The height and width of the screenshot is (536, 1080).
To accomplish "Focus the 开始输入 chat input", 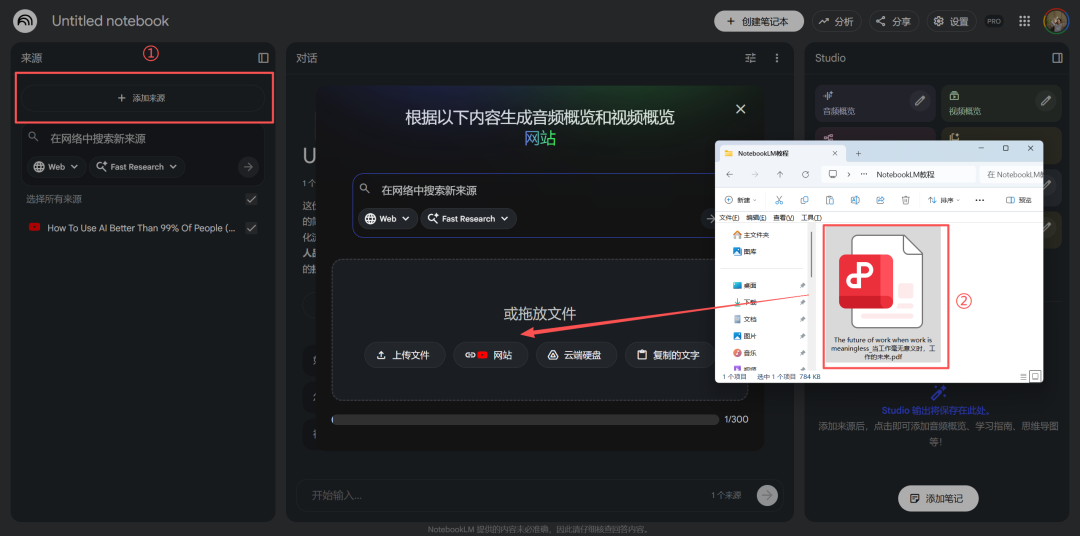I will click(506, 495).
